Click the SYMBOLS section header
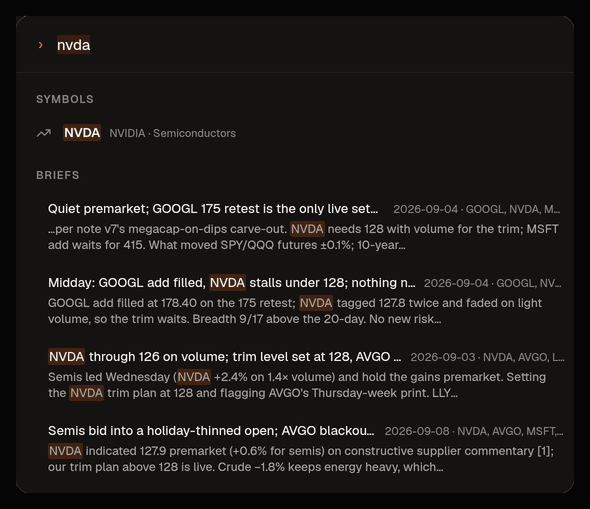This screenshot has width=590, height=509. tap(65, 99)
